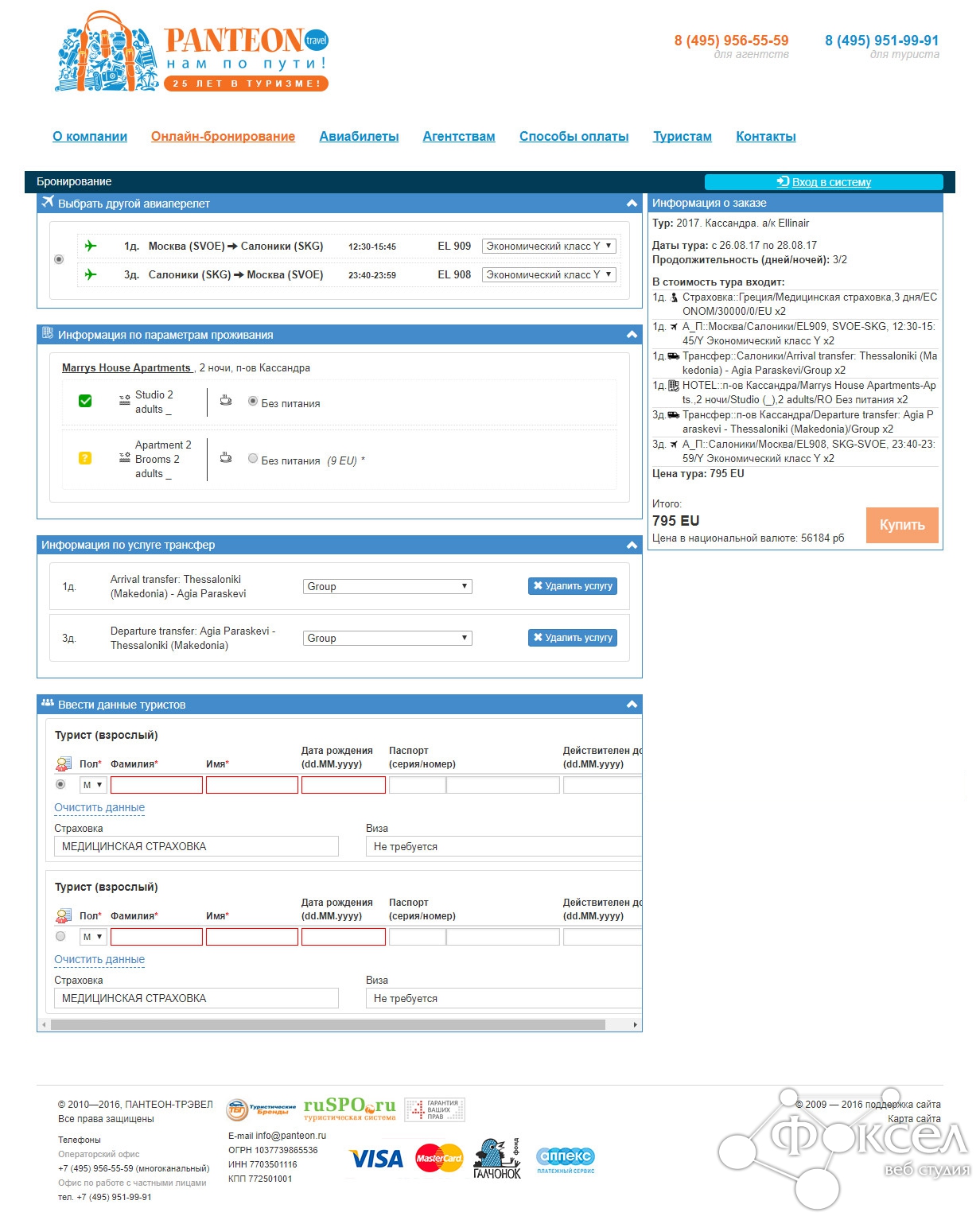Click the Галчонок fund logo

coord(497,1158)
